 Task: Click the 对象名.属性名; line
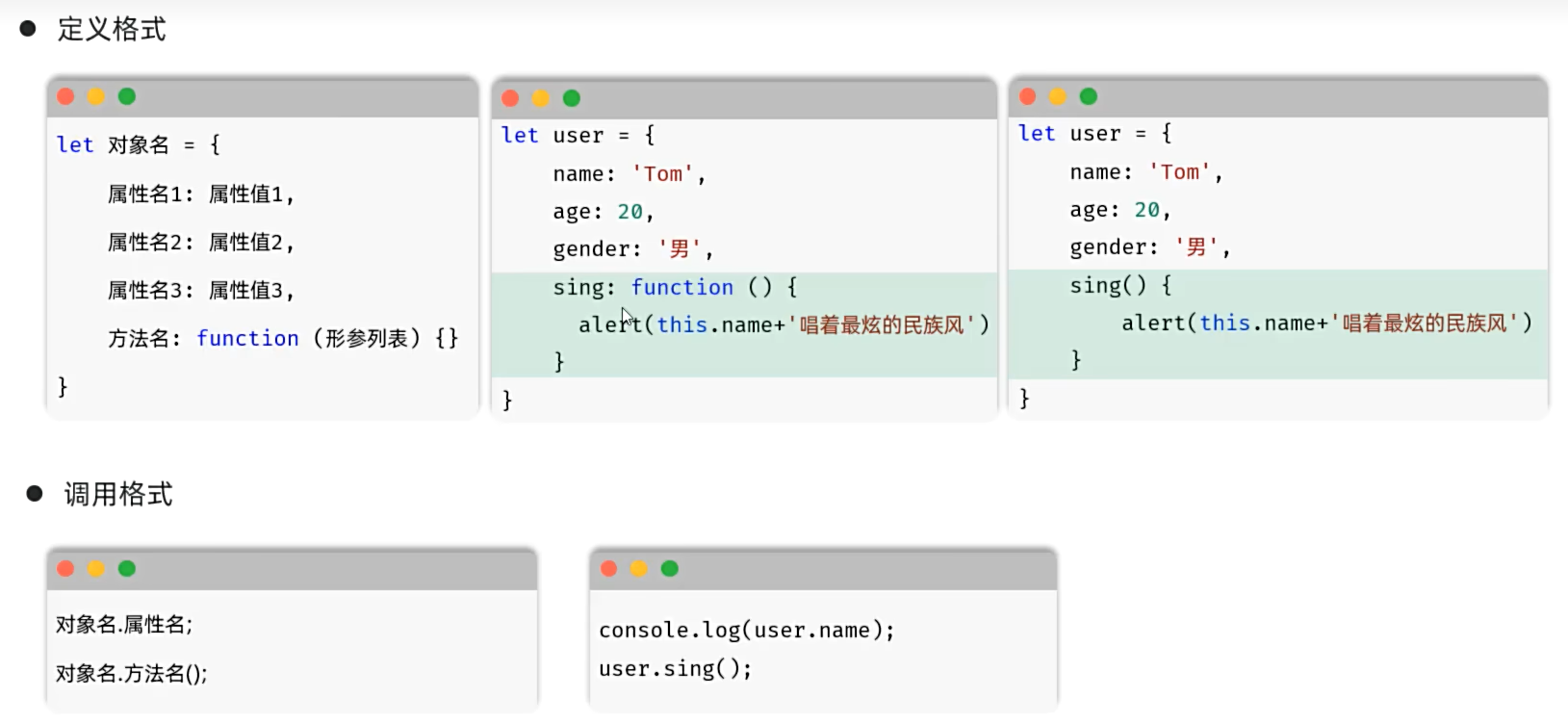point(124,625)
